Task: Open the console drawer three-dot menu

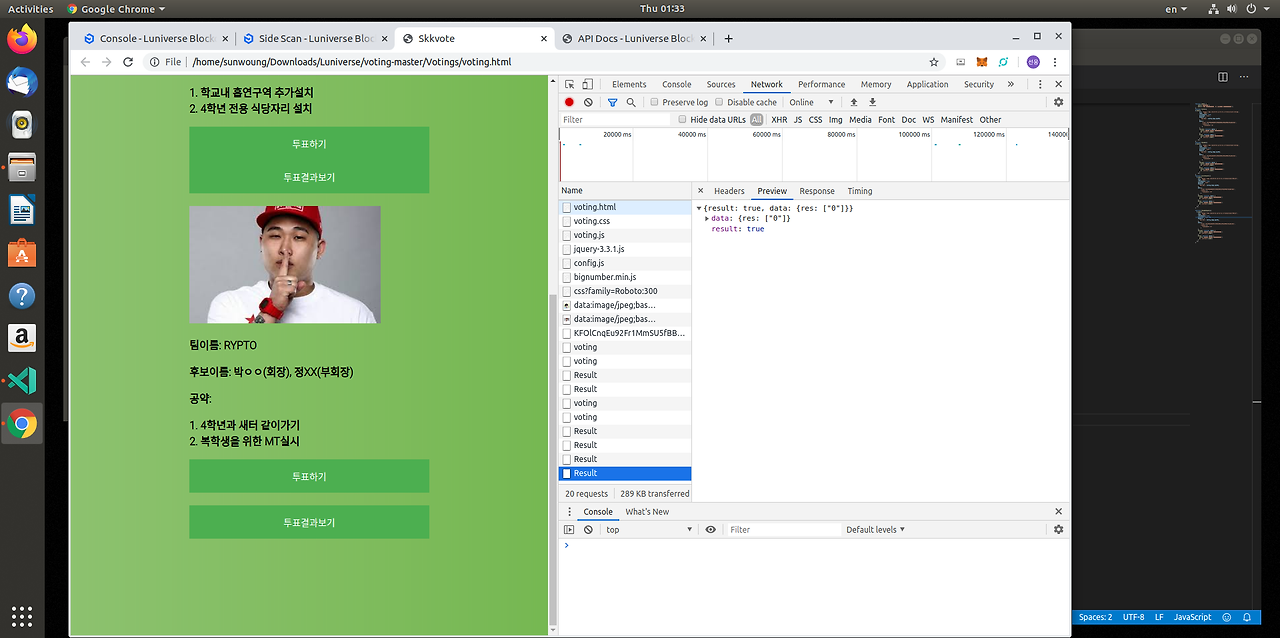Action: coord(570,512)
